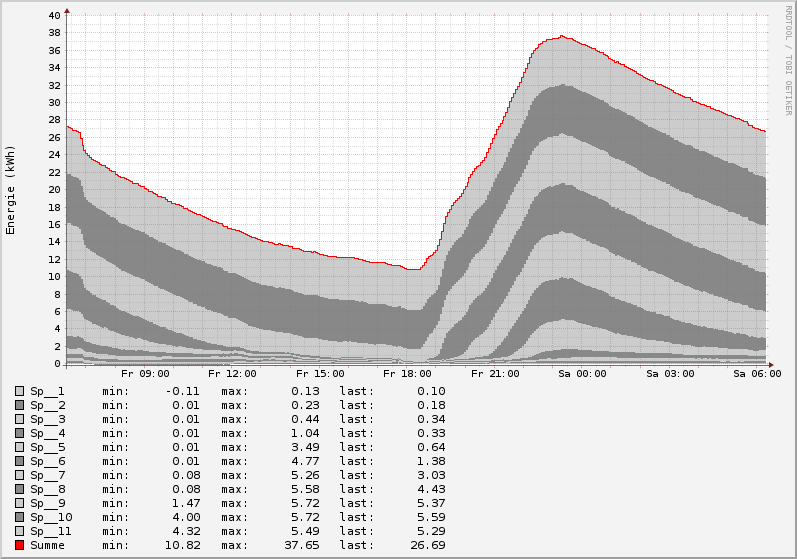Pick the Sp__5 legend color box
This screenshot has width=797, height=559.
pyautogui.click(x=19, y=447)
